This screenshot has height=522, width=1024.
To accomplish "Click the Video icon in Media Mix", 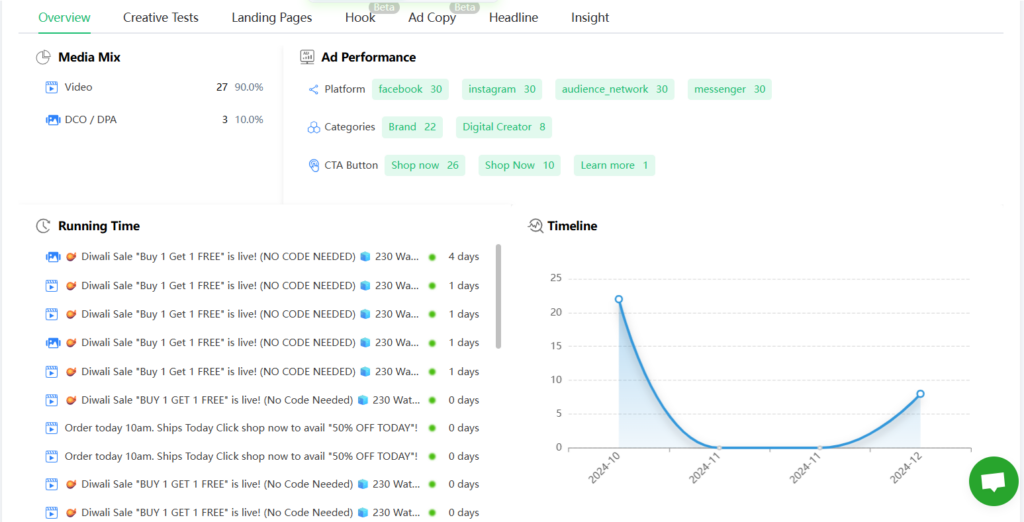I will 52,88.
